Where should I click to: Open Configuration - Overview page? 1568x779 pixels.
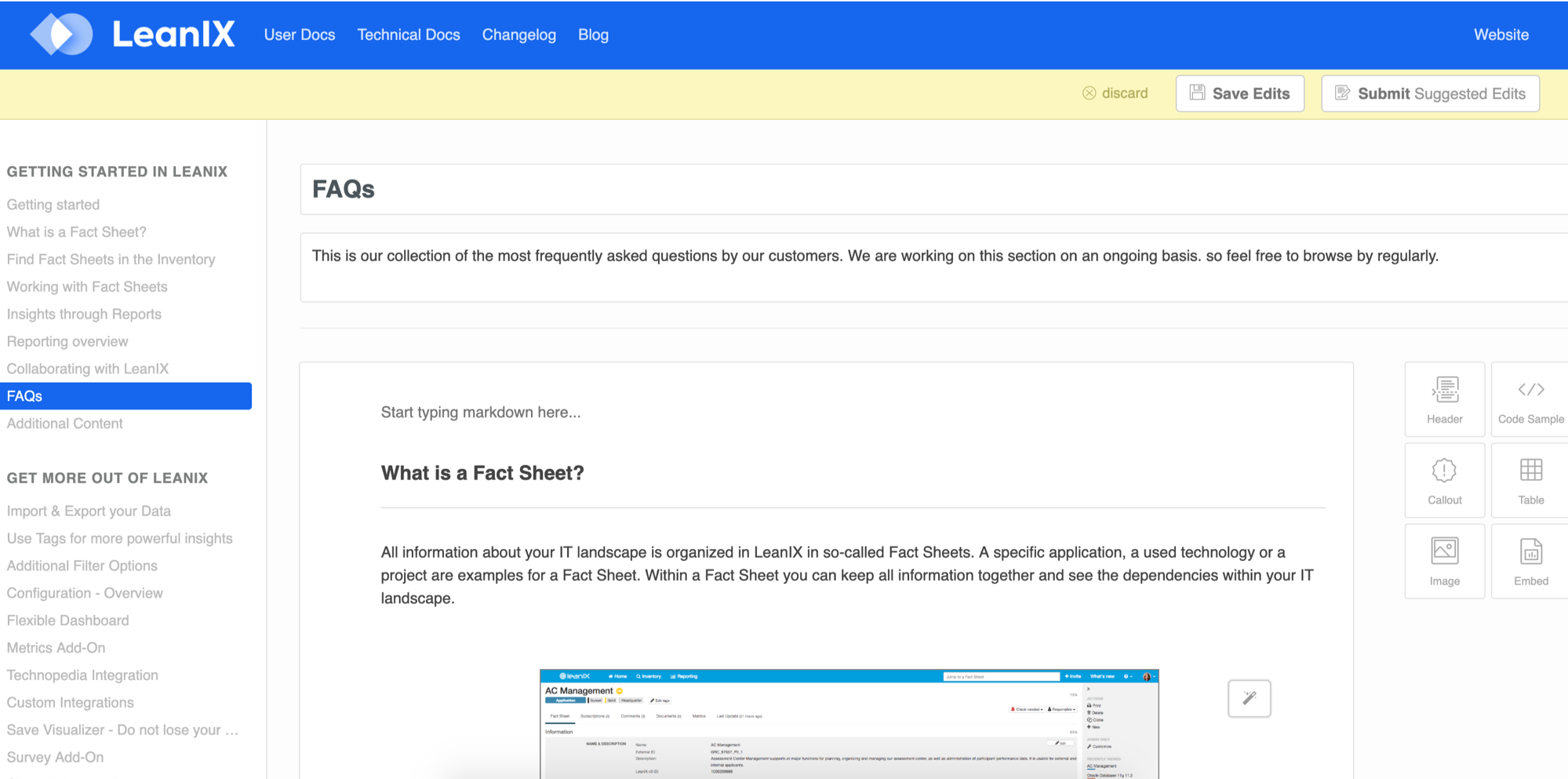[x=85, y=594]
